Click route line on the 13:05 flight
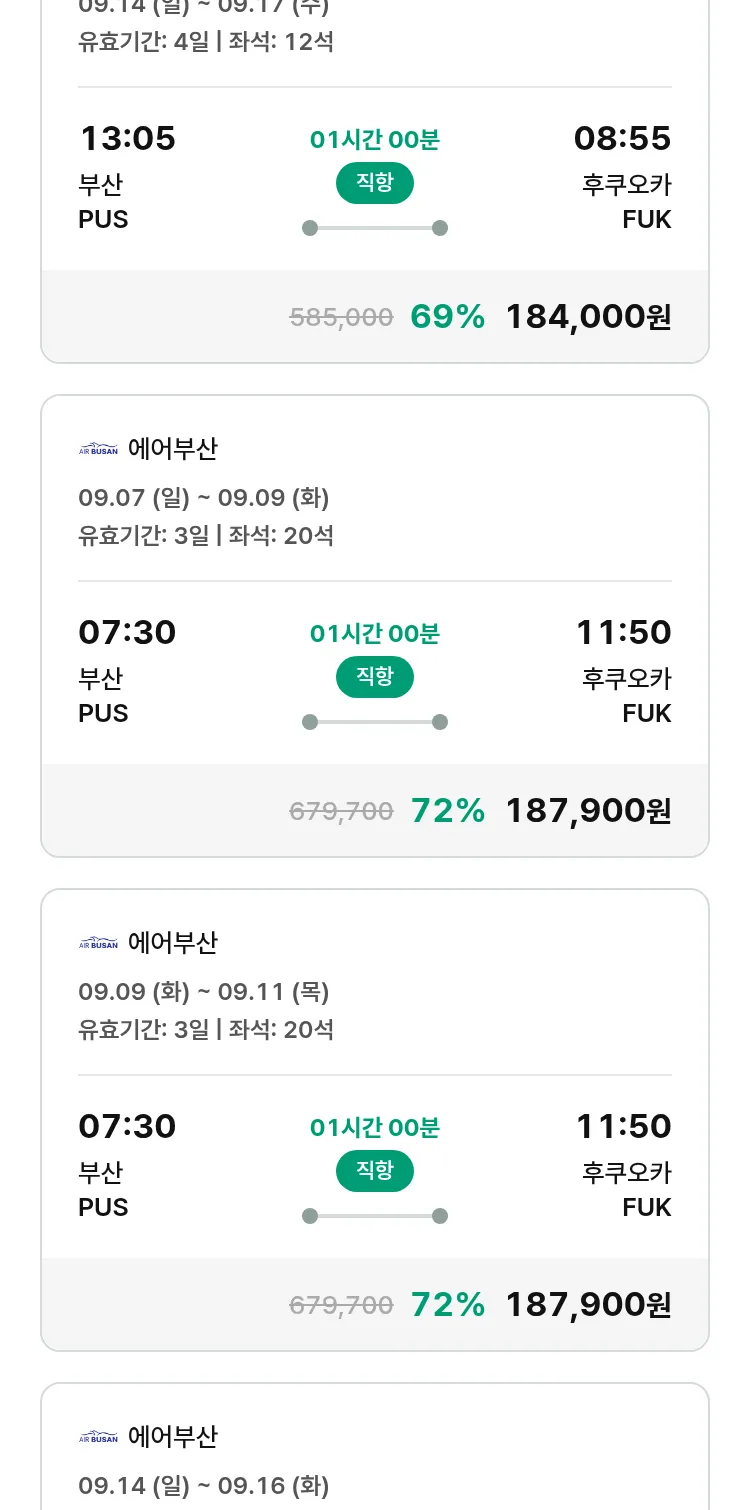This screenshot has width=750, height=1510. point(375,228)
